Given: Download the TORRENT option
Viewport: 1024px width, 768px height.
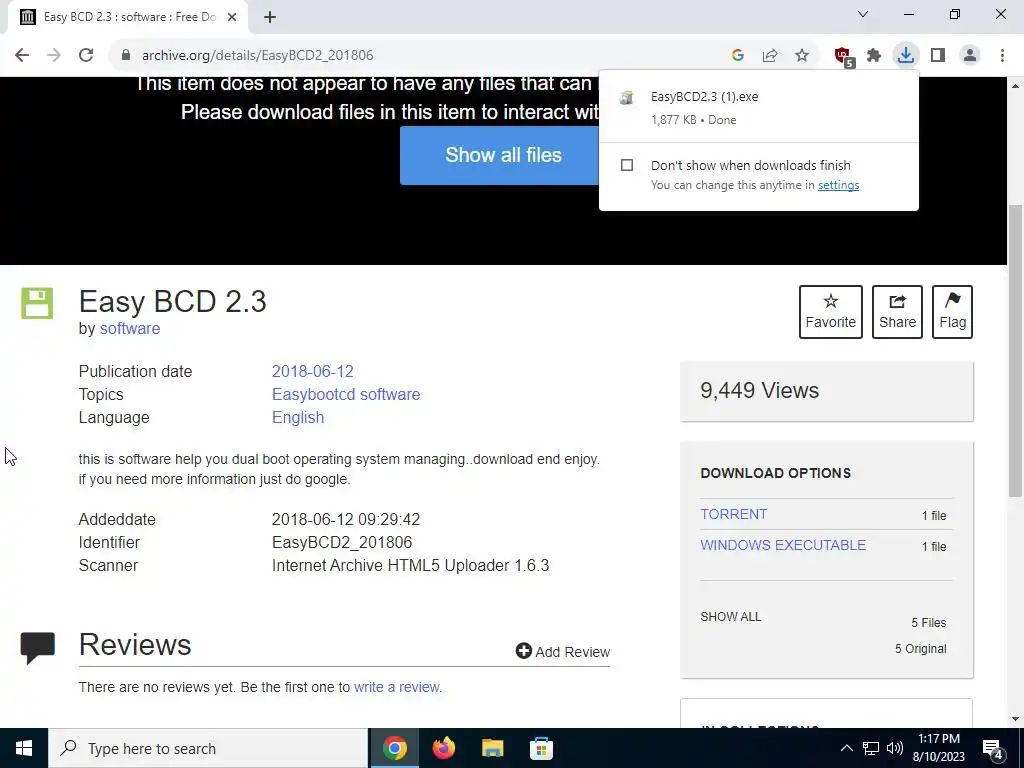Looking at the screenshot, I should click(733, 515).
